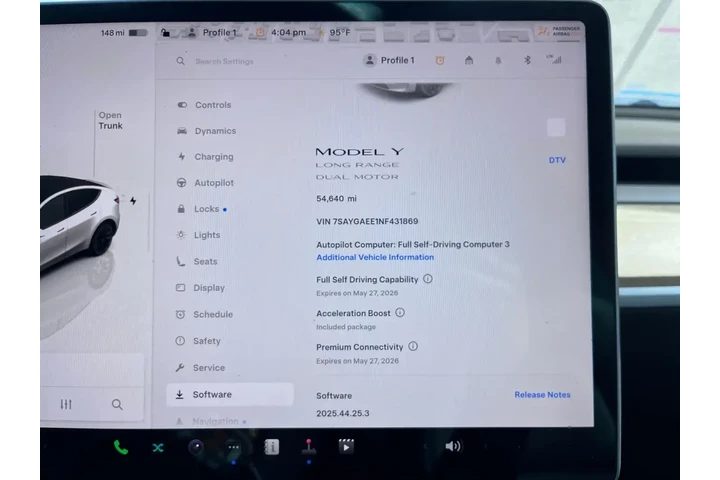Screen dimensions: 720x480
Task: Open the search magnifier on the car panel
Action: click(x=117, y=404)
